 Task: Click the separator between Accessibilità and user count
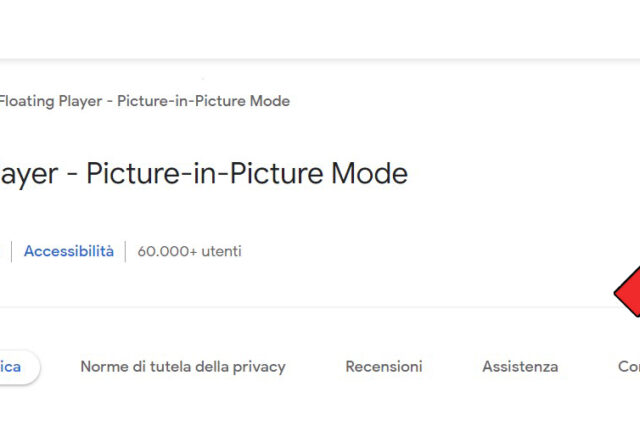pyautogui.click(x=126, y=251)
